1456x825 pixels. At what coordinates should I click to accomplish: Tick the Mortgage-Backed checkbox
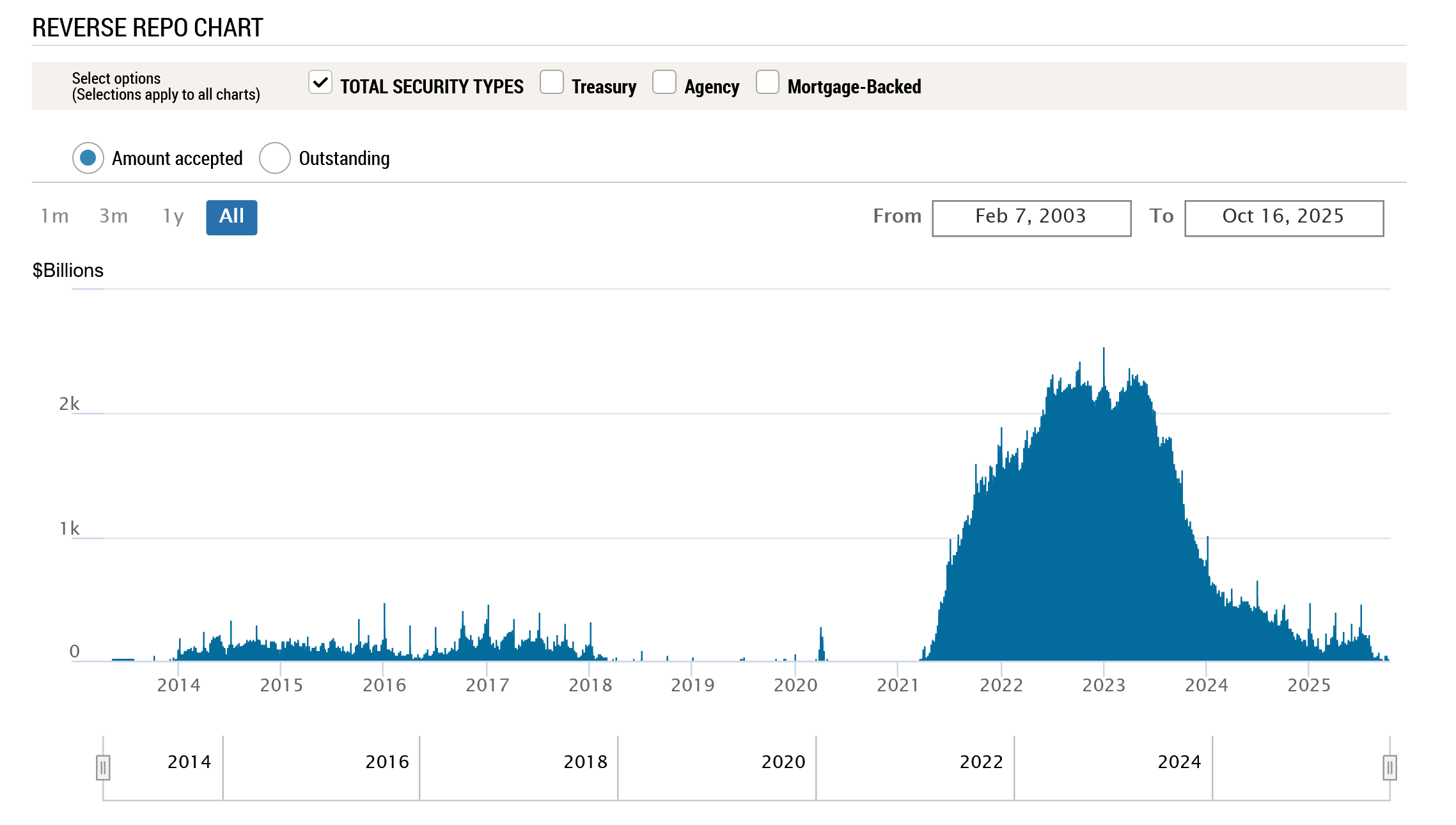(x=767, y=83)
